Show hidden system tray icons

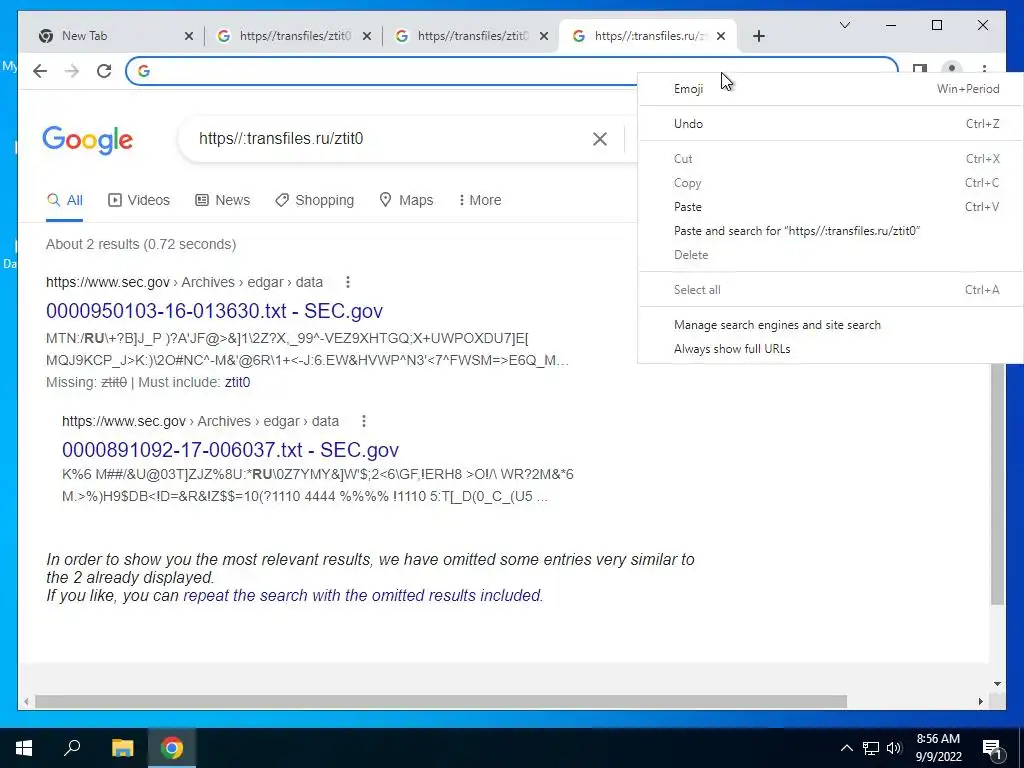coord(846,748)
